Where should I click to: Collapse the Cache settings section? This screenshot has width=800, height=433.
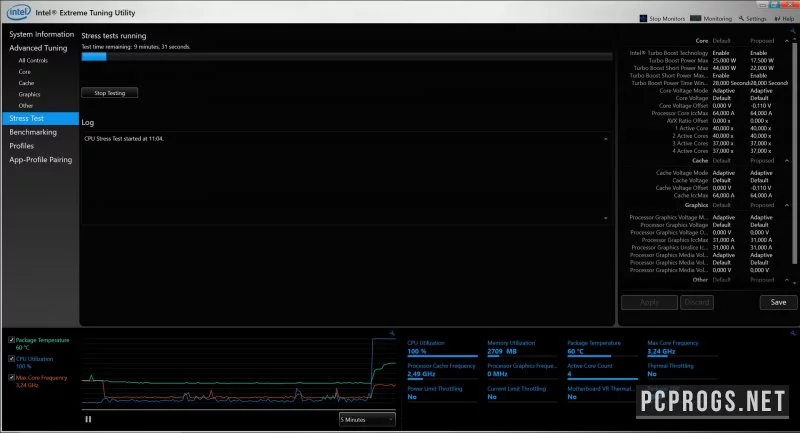(787, 161)
